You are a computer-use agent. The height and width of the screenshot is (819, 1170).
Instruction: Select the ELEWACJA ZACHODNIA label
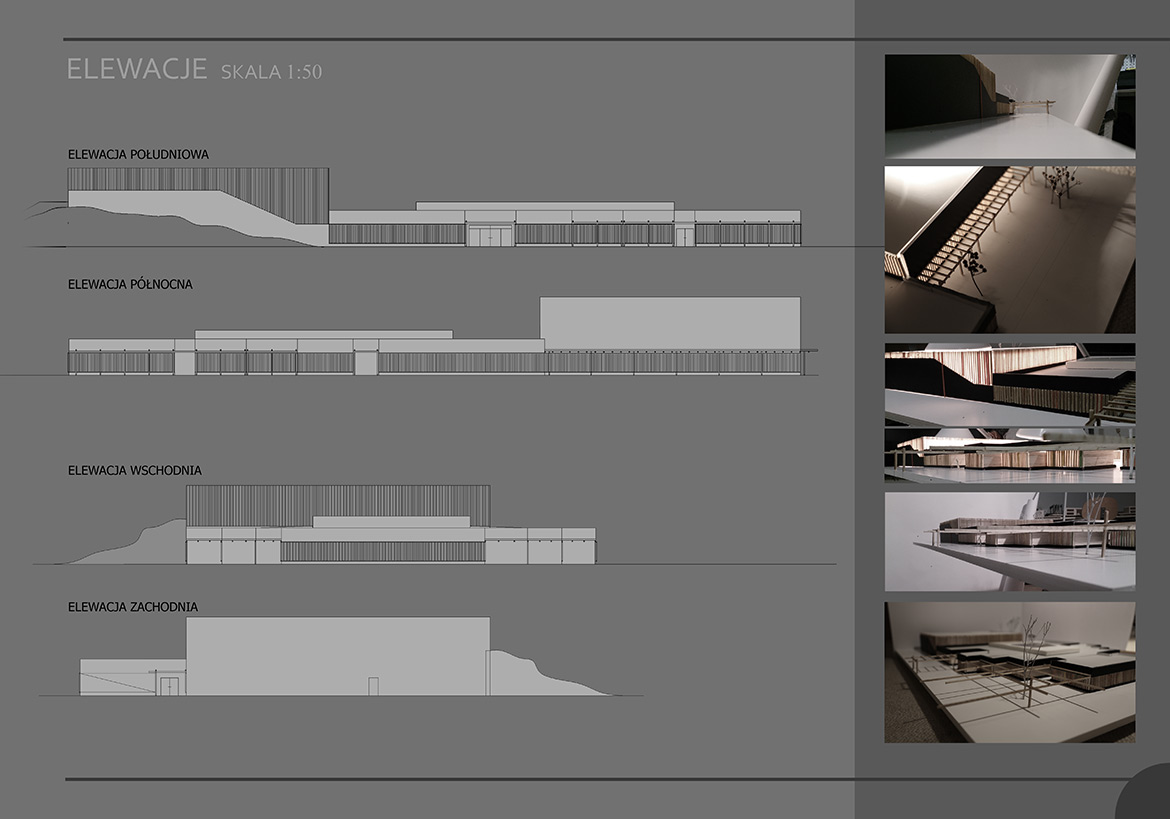[133, 607]
